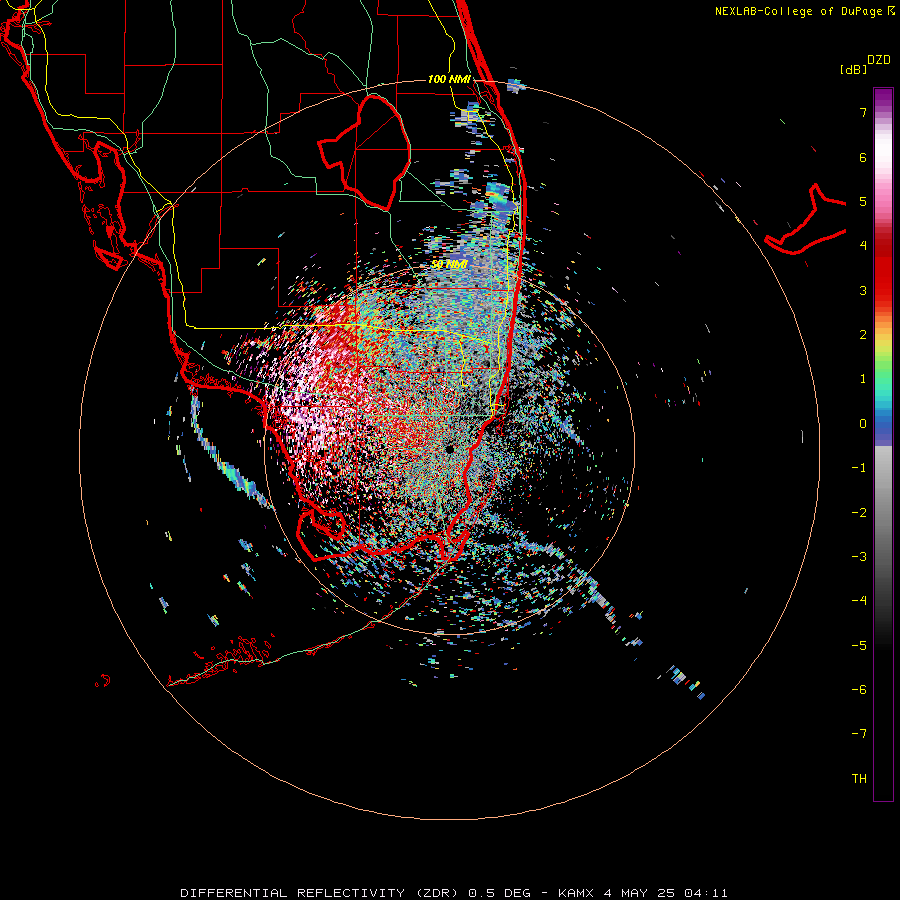
Task: Click the Lake Okeechobee red outline
Action: [x=365, y=153]
